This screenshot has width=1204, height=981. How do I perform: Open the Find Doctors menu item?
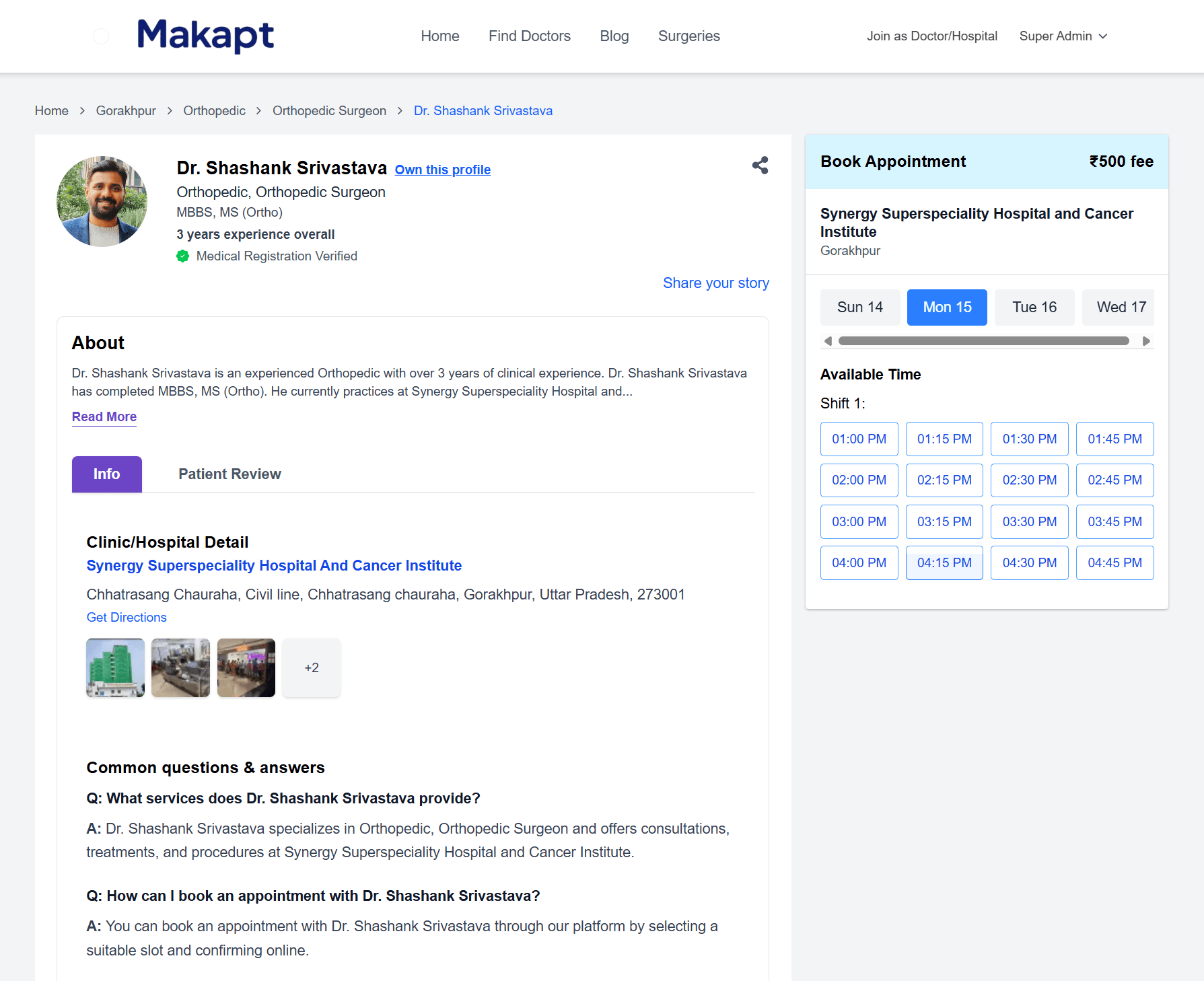point(529,36)
